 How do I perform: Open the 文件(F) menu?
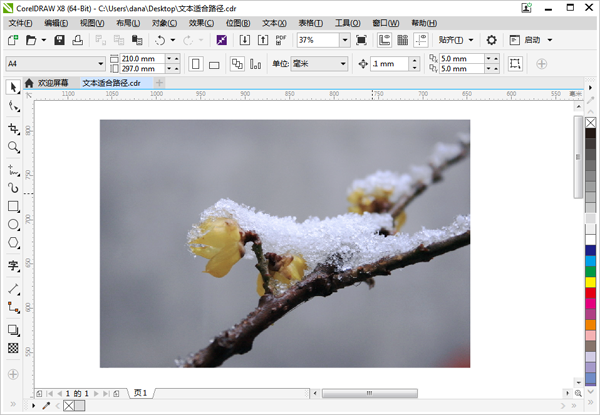click(21, 23)
